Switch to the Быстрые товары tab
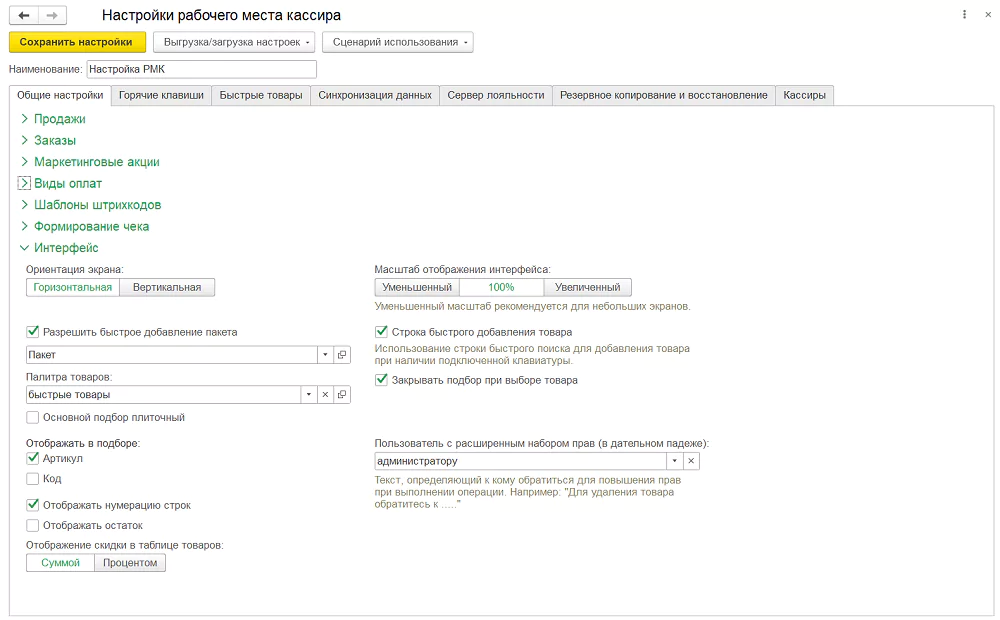1000x620 pixels. coord(261,95)
